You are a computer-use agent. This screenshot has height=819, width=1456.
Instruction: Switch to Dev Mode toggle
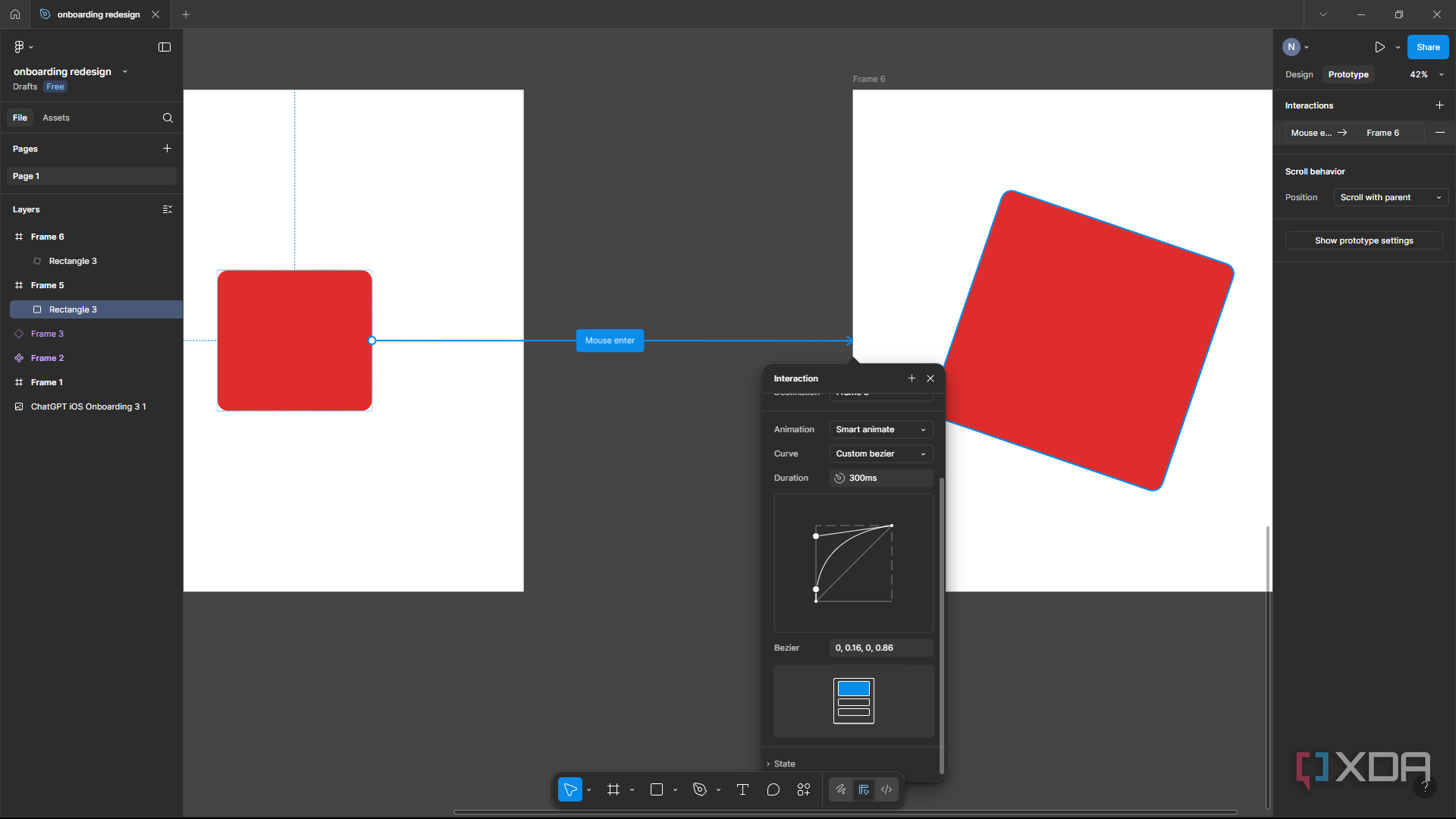click(886, 789)
